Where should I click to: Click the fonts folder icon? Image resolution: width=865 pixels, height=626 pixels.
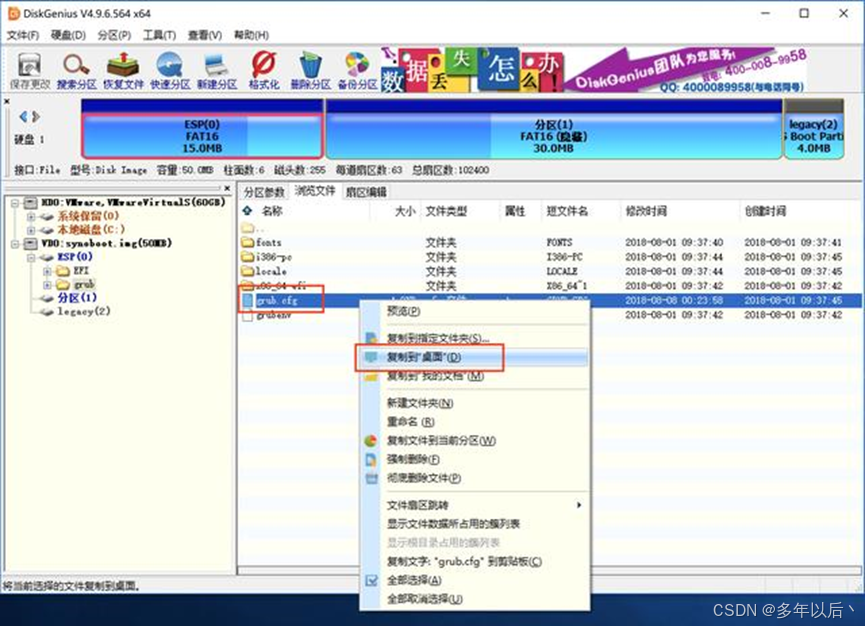[x=247, y=242]
